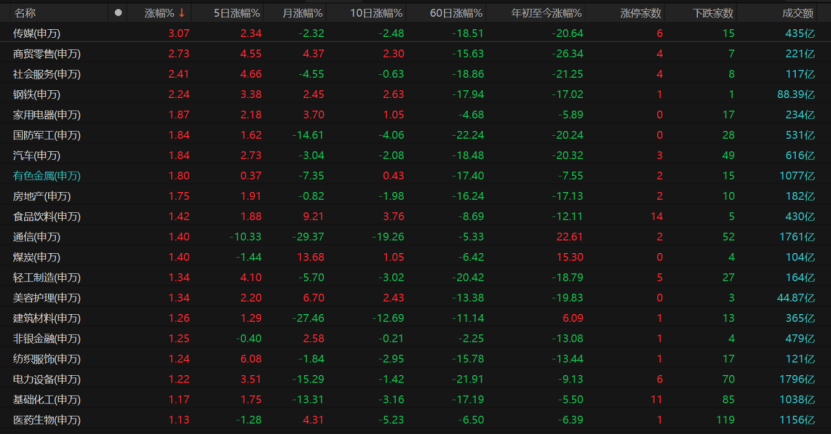Sort by 涨幅% column header
This screenshot has height=435, width=831.
(160, 13)
